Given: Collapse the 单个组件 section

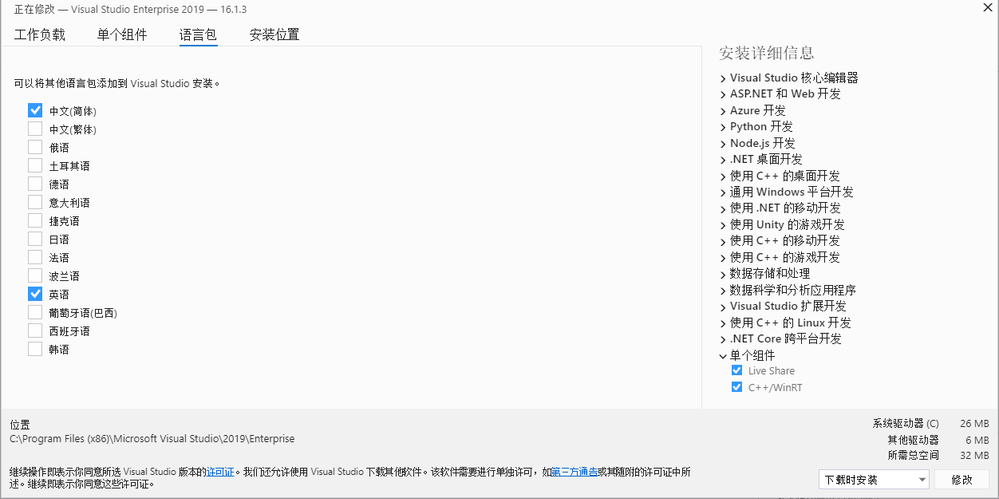Looking at the screenshot, I should click(723, 356).
